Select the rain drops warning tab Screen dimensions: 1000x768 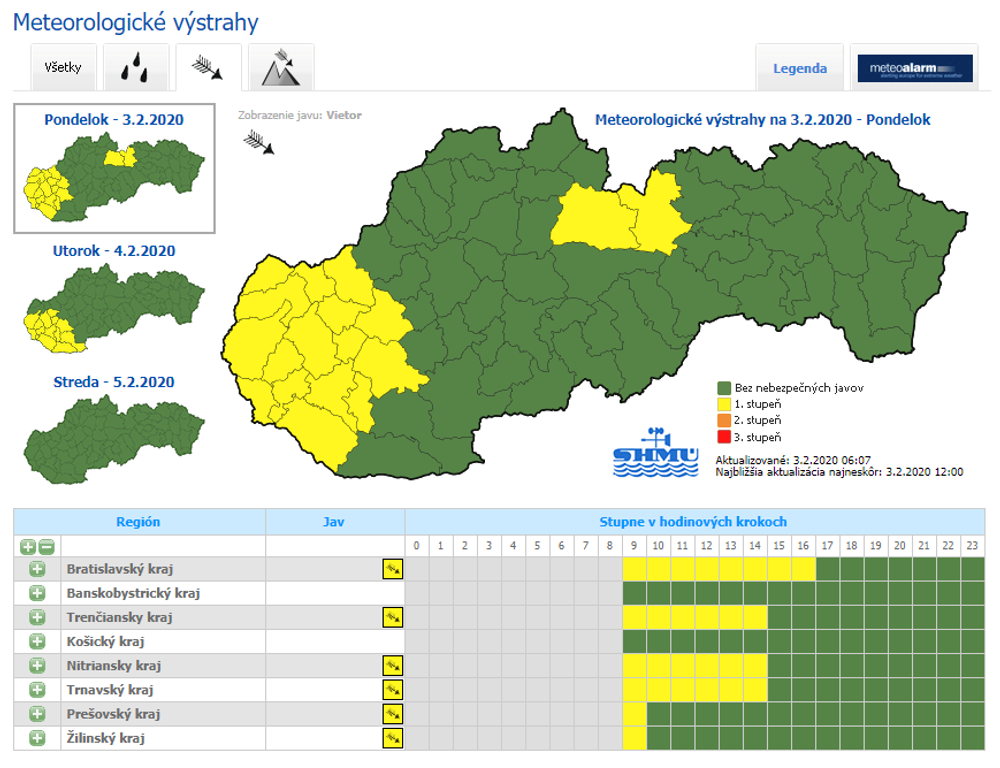[136, 69]
